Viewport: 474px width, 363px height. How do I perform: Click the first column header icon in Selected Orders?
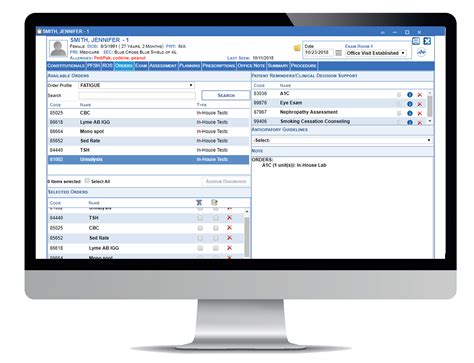[x=199, y=202]
